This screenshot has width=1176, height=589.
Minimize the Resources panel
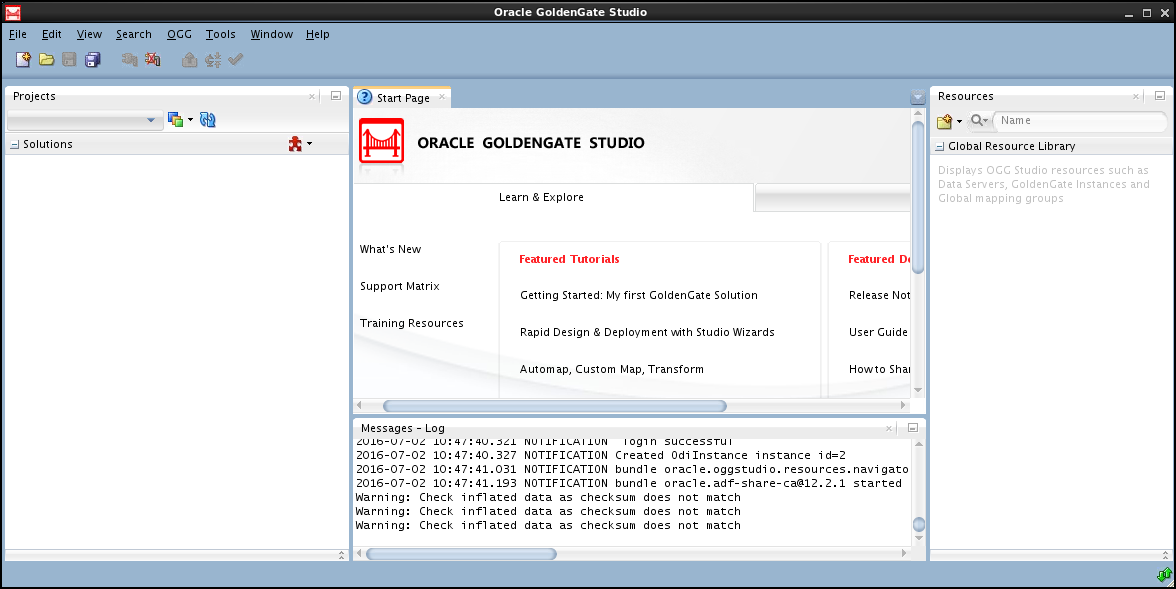pos(1160,96)
